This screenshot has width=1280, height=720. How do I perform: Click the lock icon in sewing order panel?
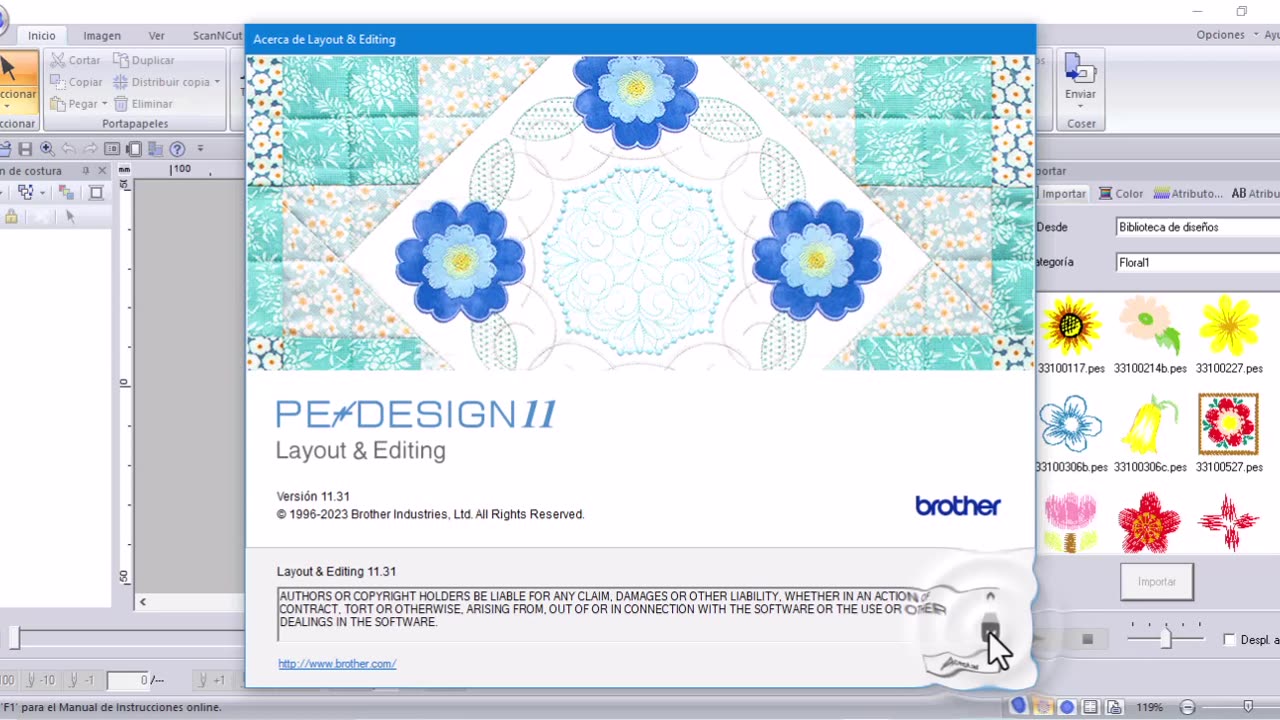pos(11,216)
